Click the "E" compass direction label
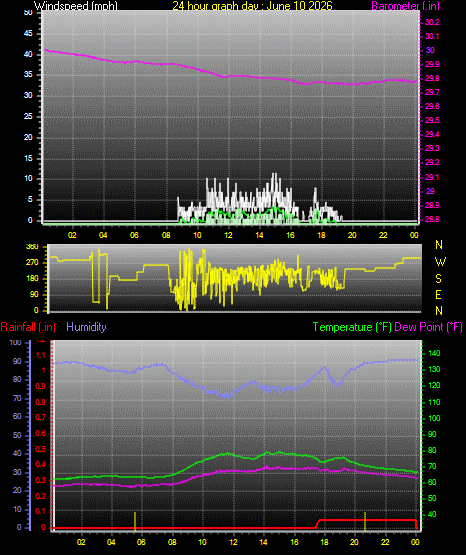This screenshot has height=555, width=466. coord(438,294)
